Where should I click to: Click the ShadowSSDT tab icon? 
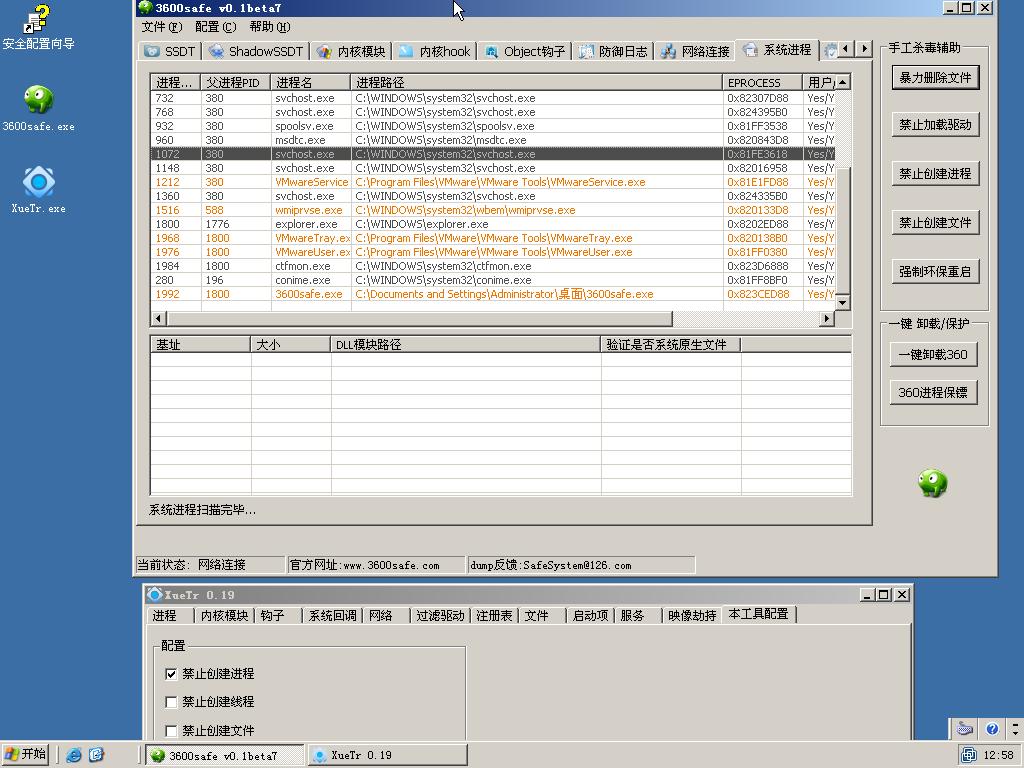[x=216, y=51]
